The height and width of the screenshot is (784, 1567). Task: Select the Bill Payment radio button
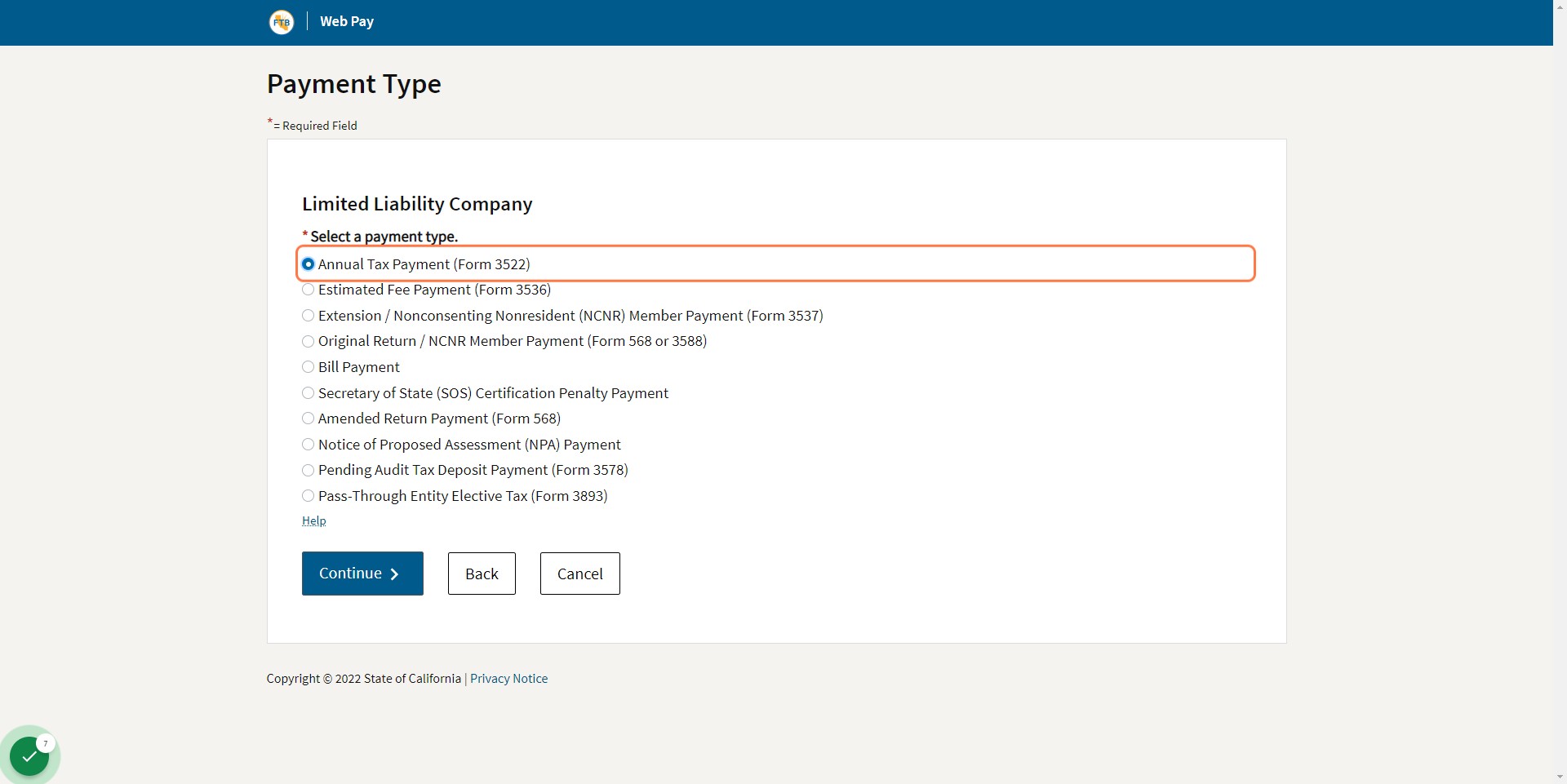click(x=308, y=367)
